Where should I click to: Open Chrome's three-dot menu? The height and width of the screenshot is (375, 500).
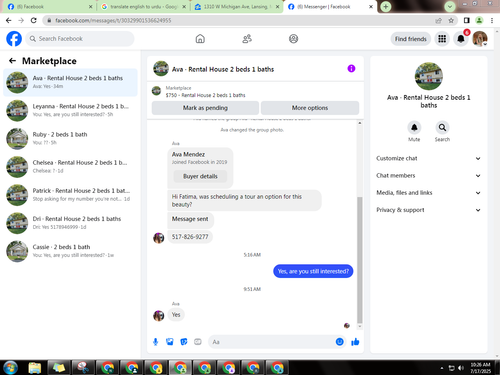(x=492, y=20)
